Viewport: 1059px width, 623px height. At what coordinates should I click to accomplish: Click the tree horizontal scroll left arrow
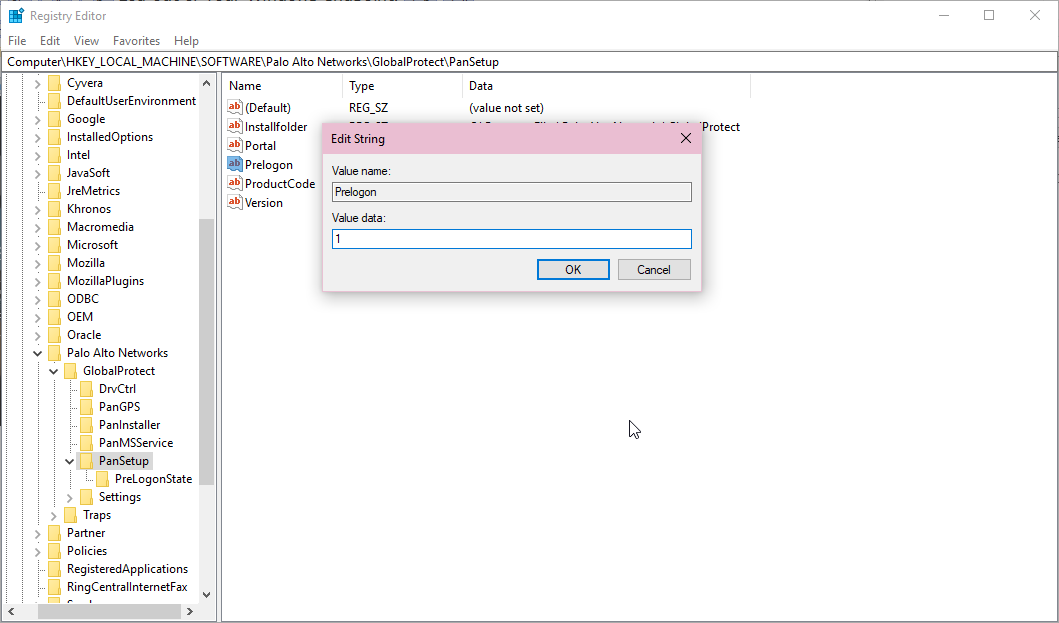click(11, 612)
